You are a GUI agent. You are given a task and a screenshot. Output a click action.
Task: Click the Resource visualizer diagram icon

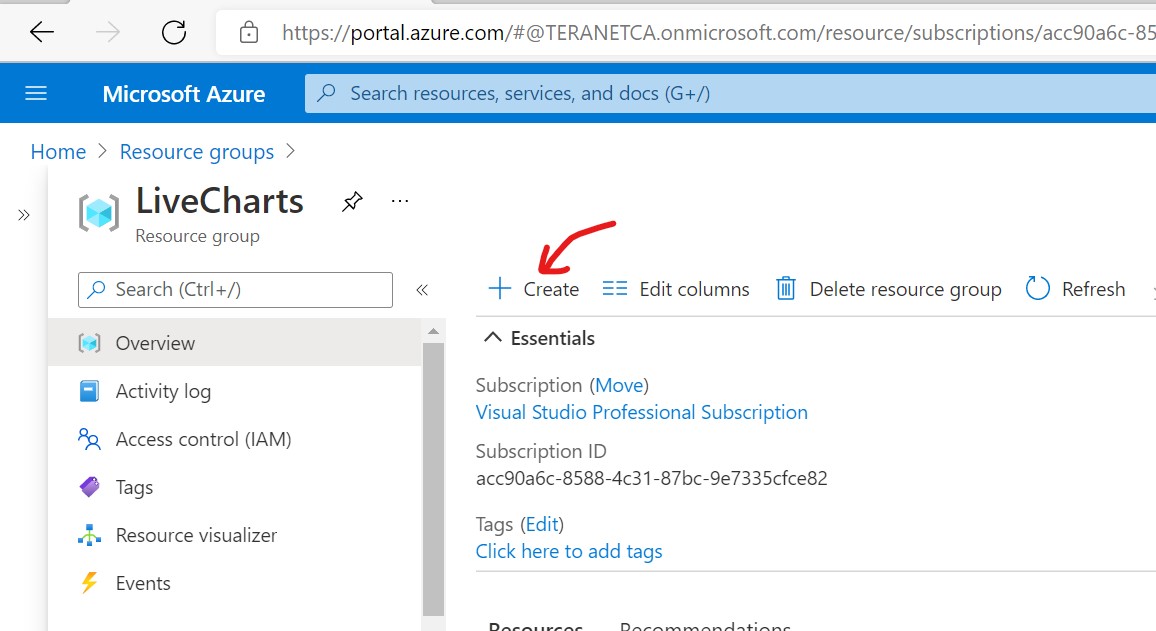[89, 535]
